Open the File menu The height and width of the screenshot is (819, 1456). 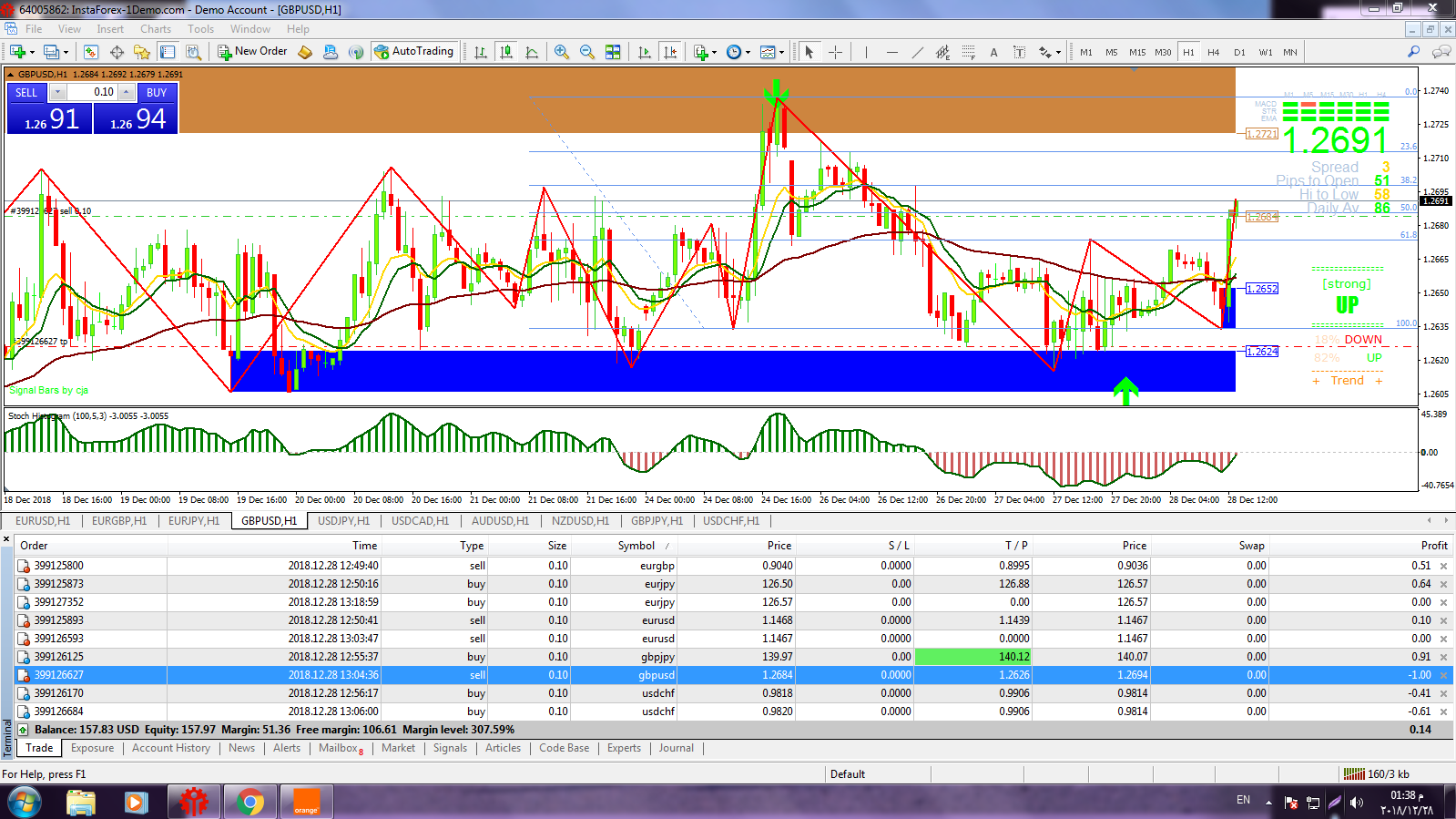click(34, 29)
